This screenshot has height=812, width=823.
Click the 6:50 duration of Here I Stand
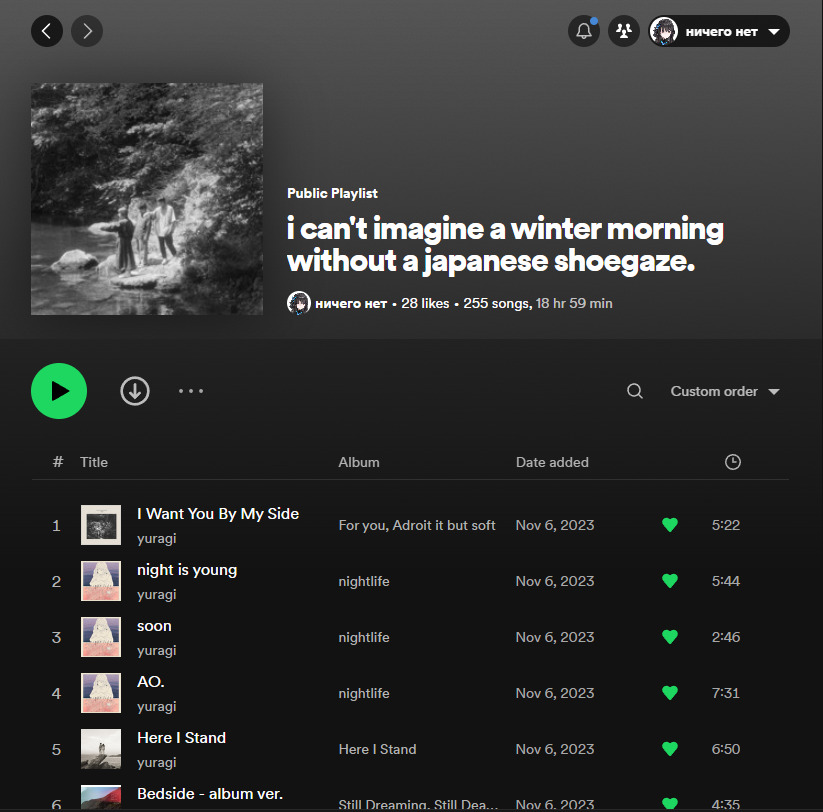click(x=725, y=749)
